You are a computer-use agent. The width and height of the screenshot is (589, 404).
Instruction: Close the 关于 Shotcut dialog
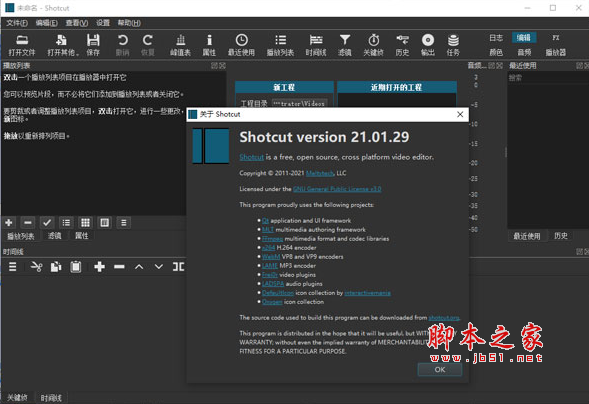tap(460, 115)
